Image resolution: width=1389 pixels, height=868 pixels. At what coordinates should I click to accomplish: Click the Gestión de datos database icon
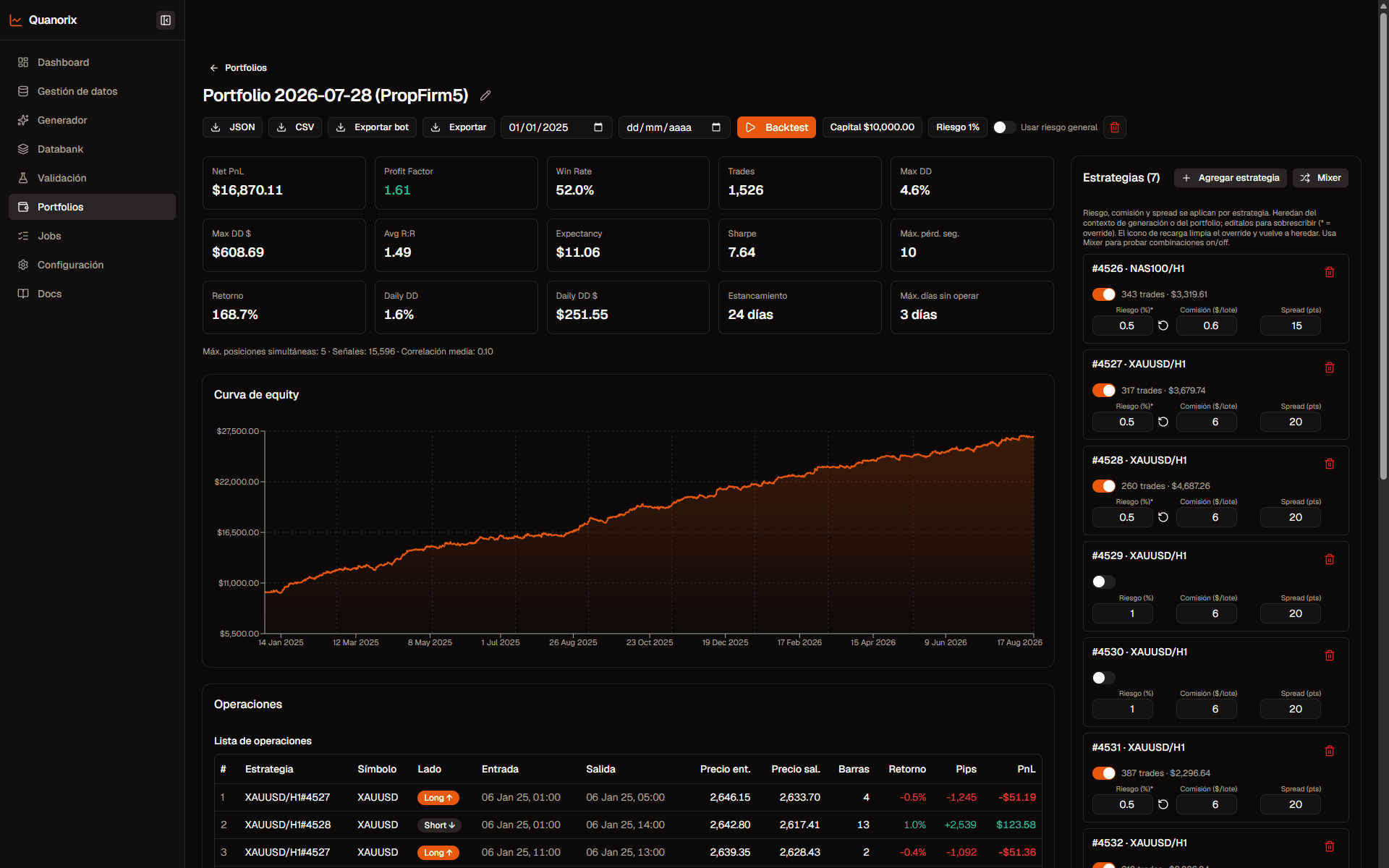click(23, 91)
